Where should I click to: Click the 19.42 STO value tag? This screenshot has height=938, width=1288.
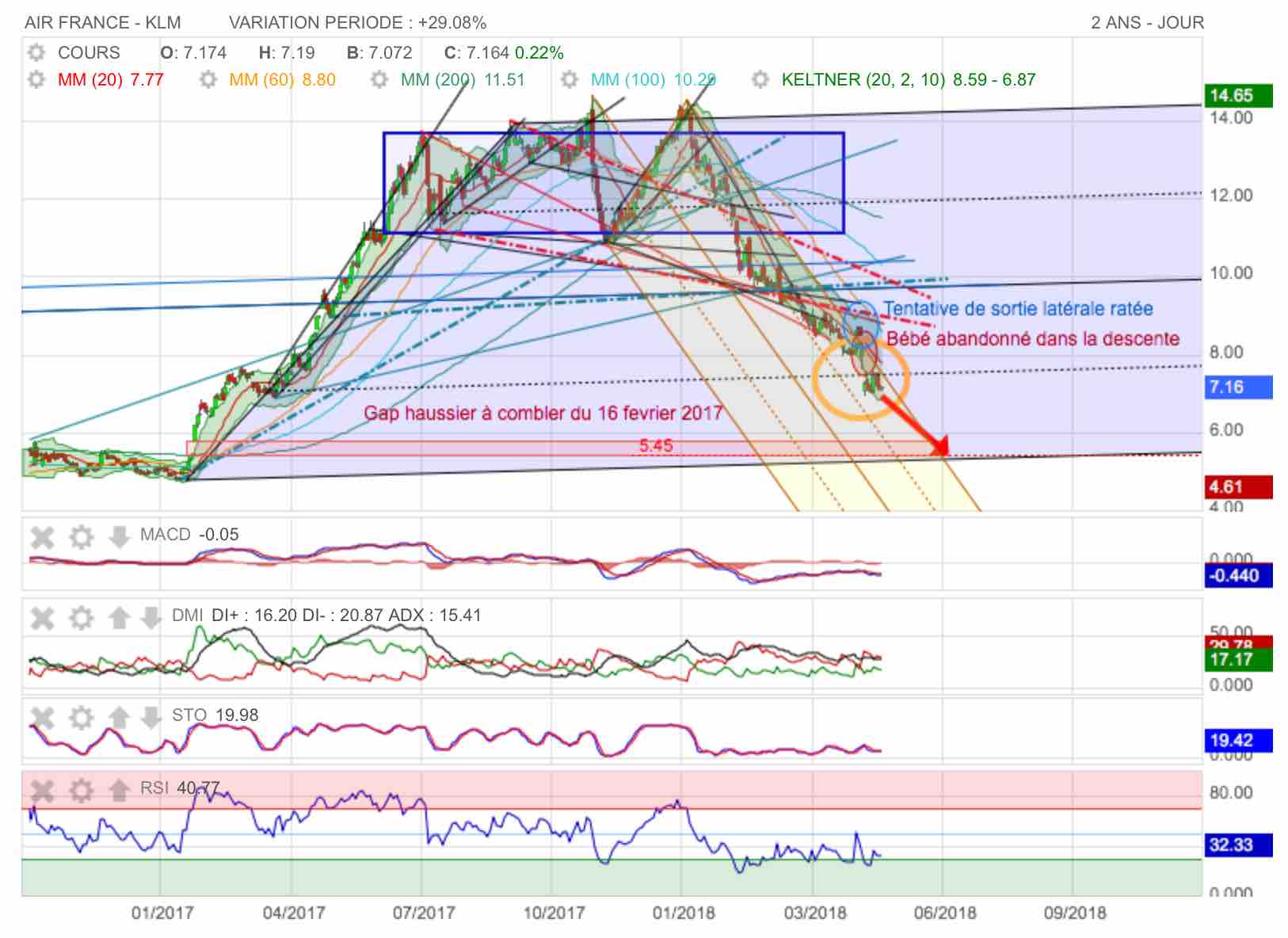pos(1237,740)
